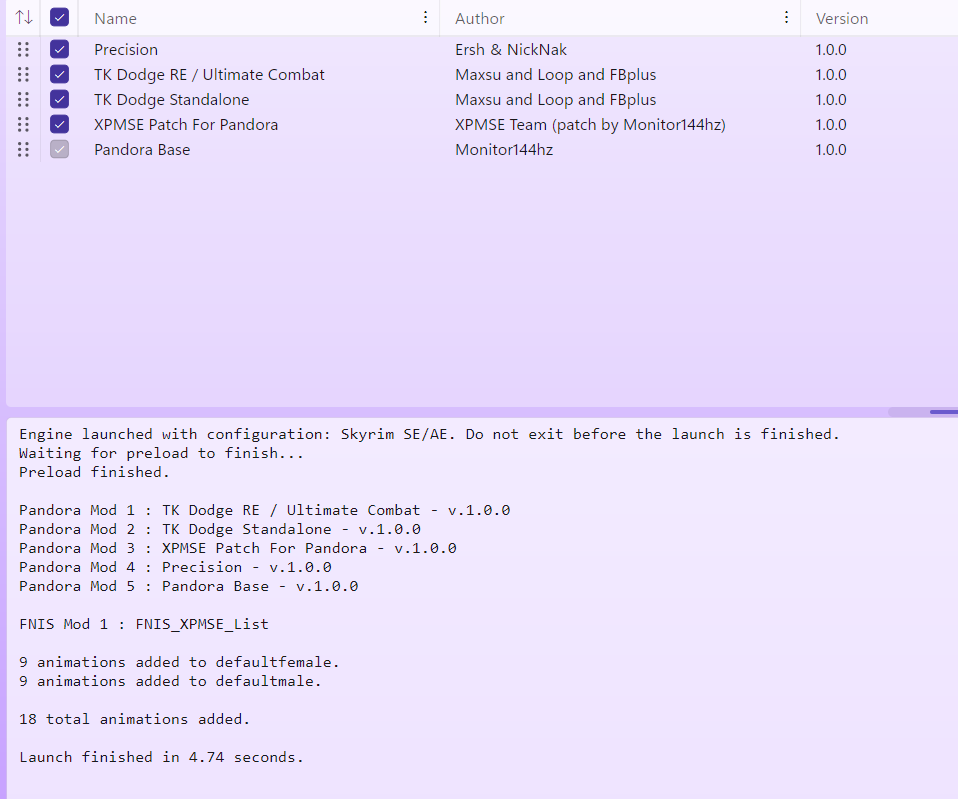Uncheck the Precision mod checkbox

59,49
